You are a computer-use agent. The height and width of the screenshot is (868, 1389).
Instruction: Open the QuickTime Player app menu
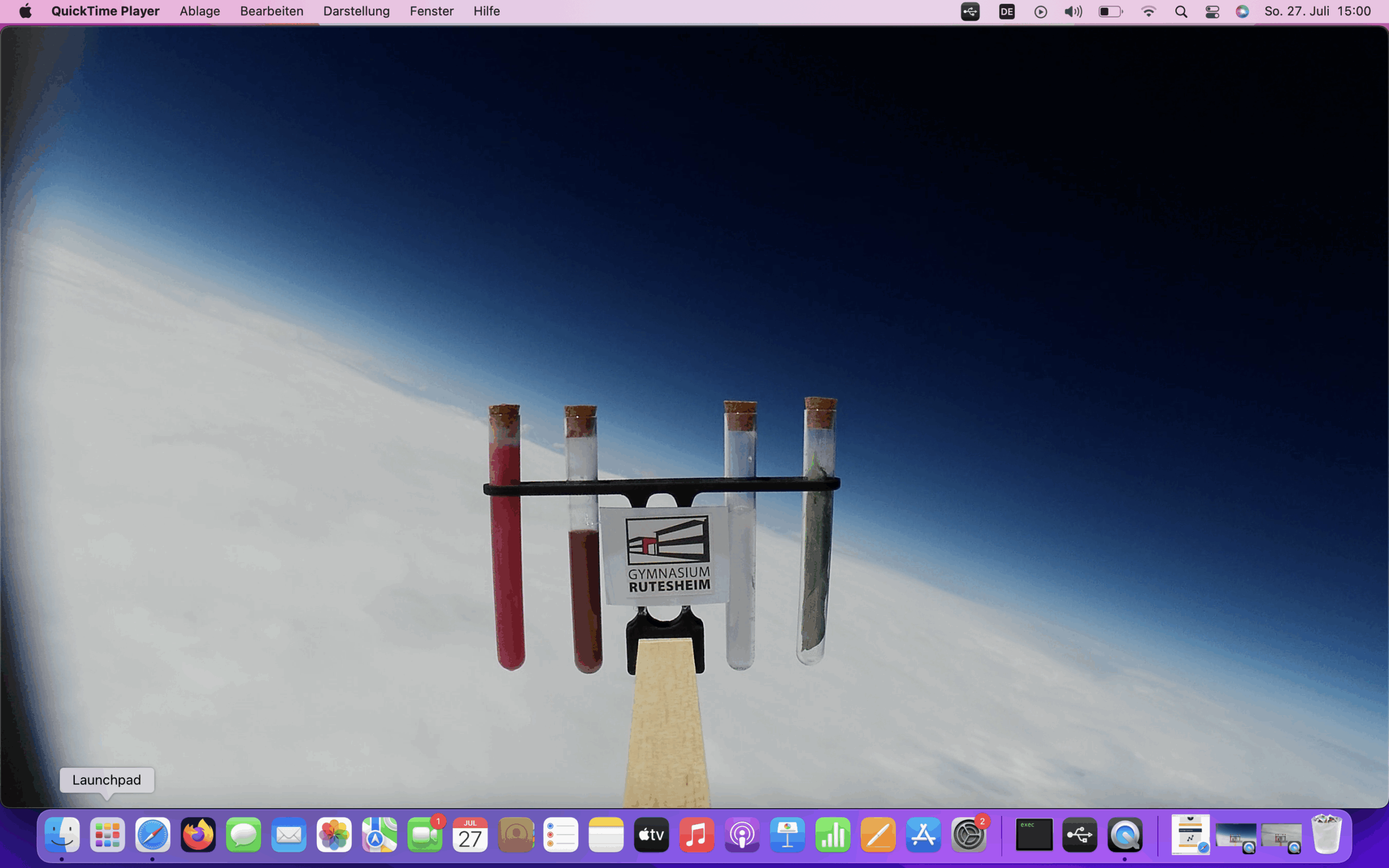pos(105,11)
